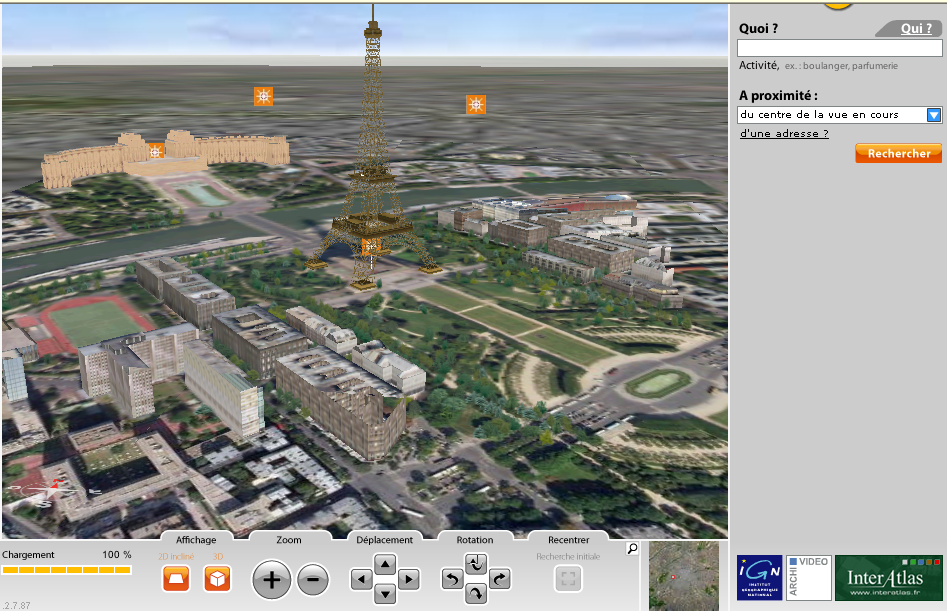Tilt the view using top Rotation arrow
The width and height of the screenshot is (947, 611).
point(476,563)
